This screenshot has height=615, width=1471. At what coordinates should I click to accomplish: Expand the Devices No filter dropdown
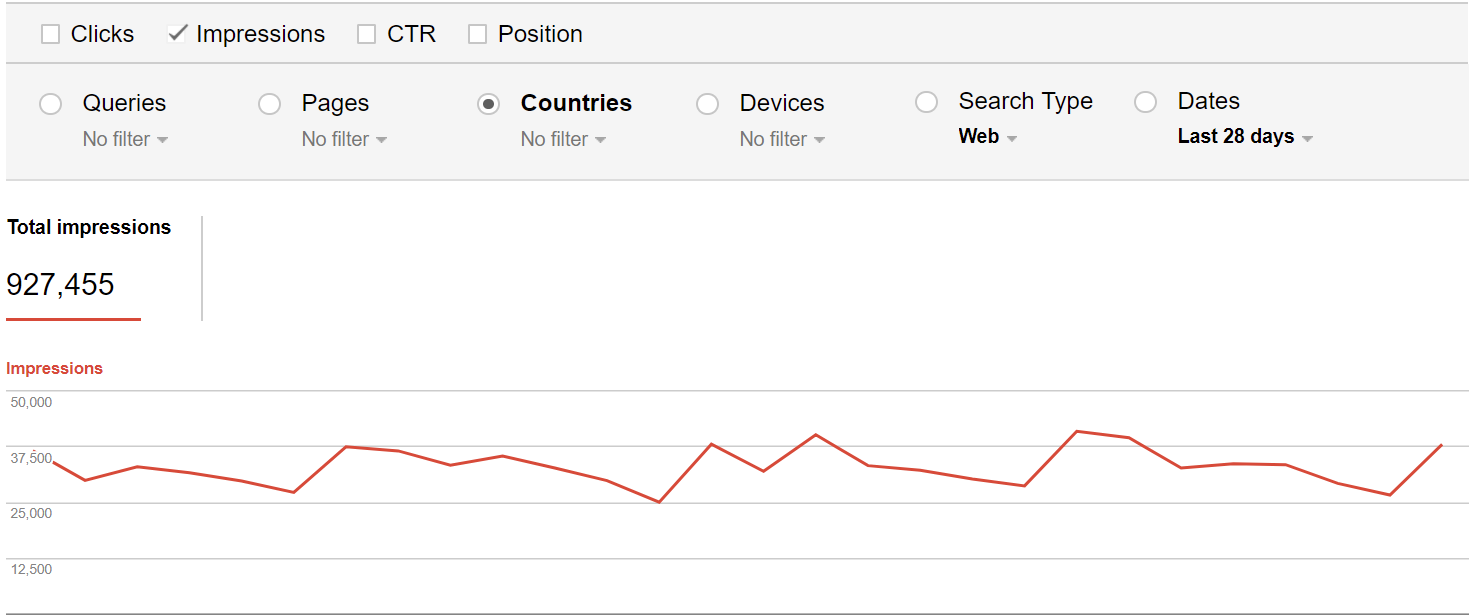tap(782, 140)
